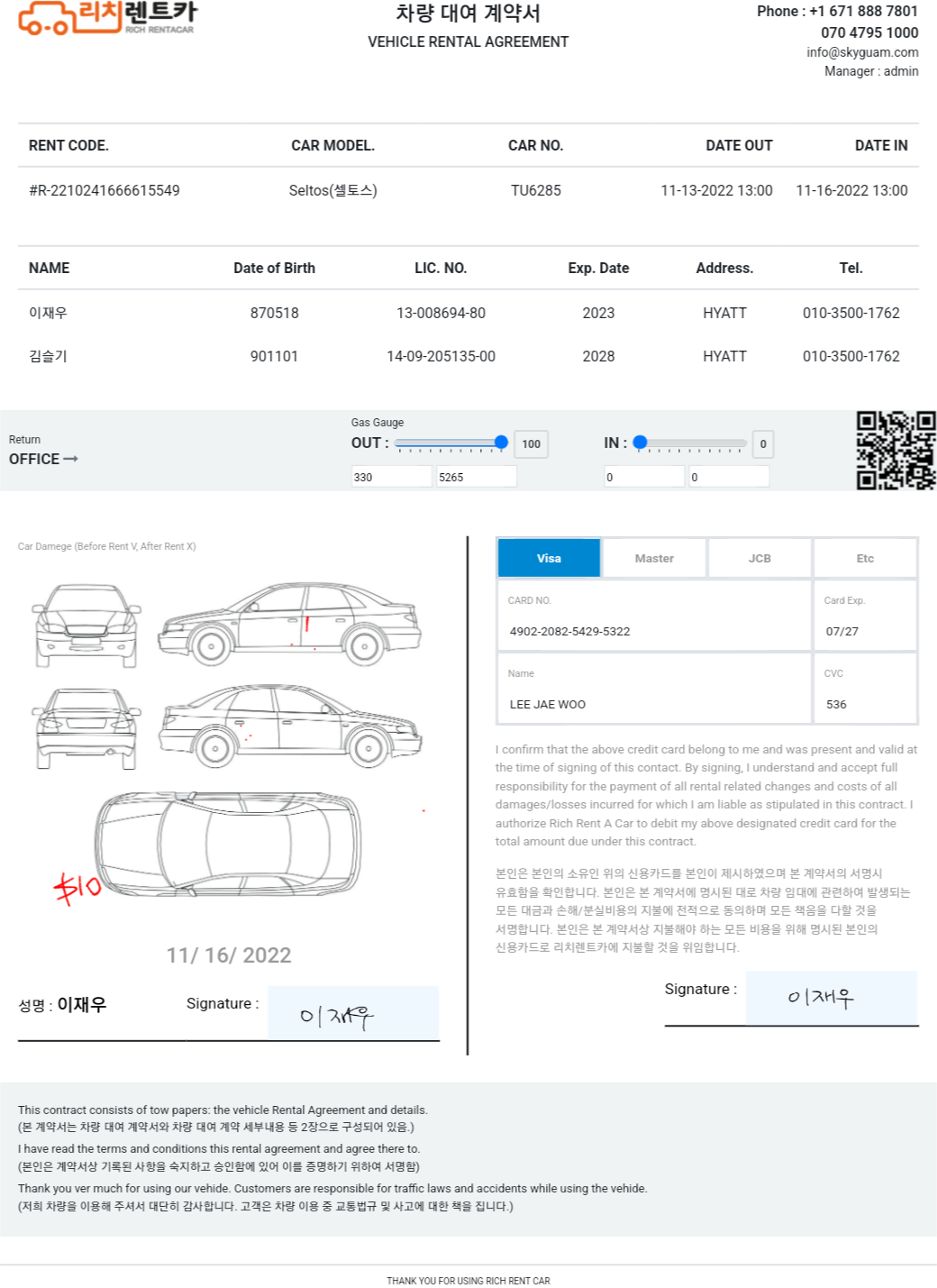Click the cardholder Name field

tap(654, 689)
